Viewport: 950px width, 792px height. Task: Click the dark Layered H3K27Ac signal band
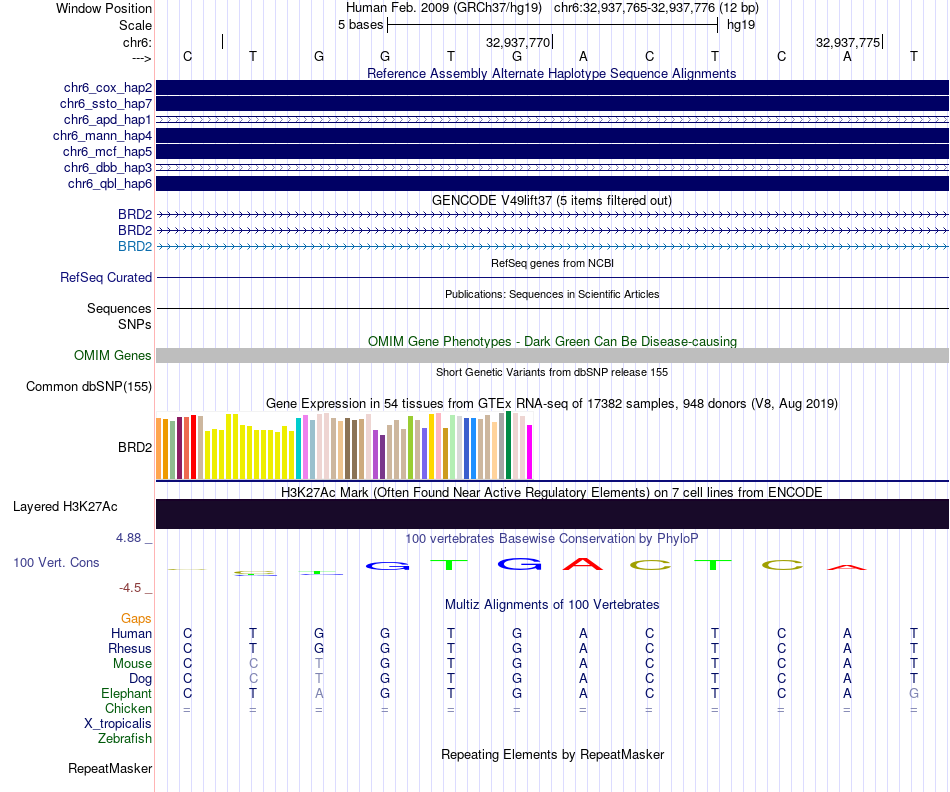[551, 514]
